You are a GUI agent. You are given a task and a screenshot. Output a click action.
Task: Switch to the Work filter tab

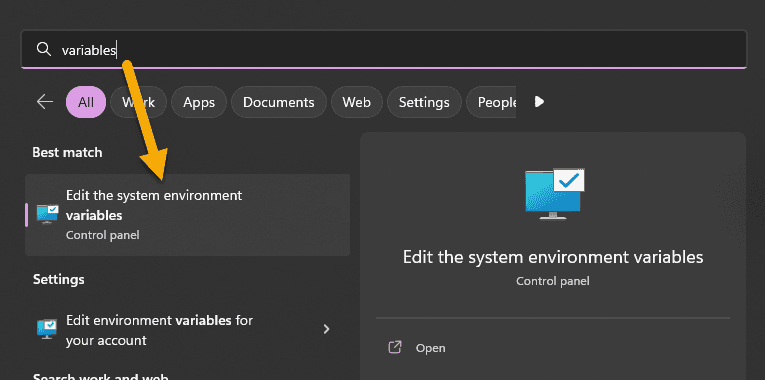coord(139,102)
